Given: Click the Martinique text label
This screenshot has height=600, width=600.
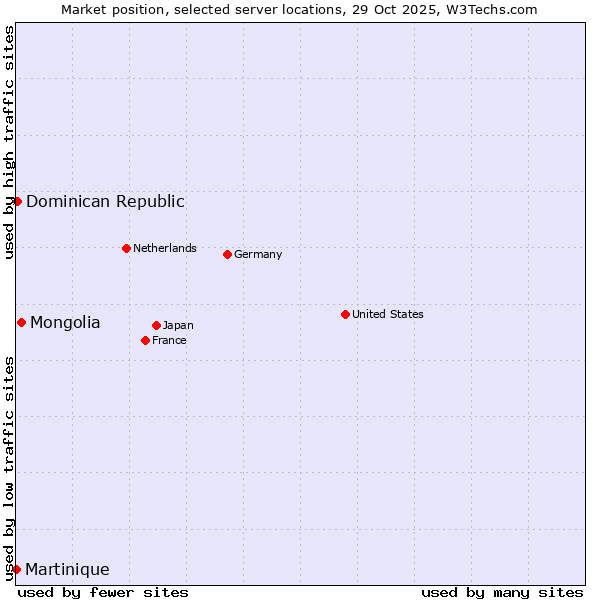Looking at the screenshot, I should point(67,569).
